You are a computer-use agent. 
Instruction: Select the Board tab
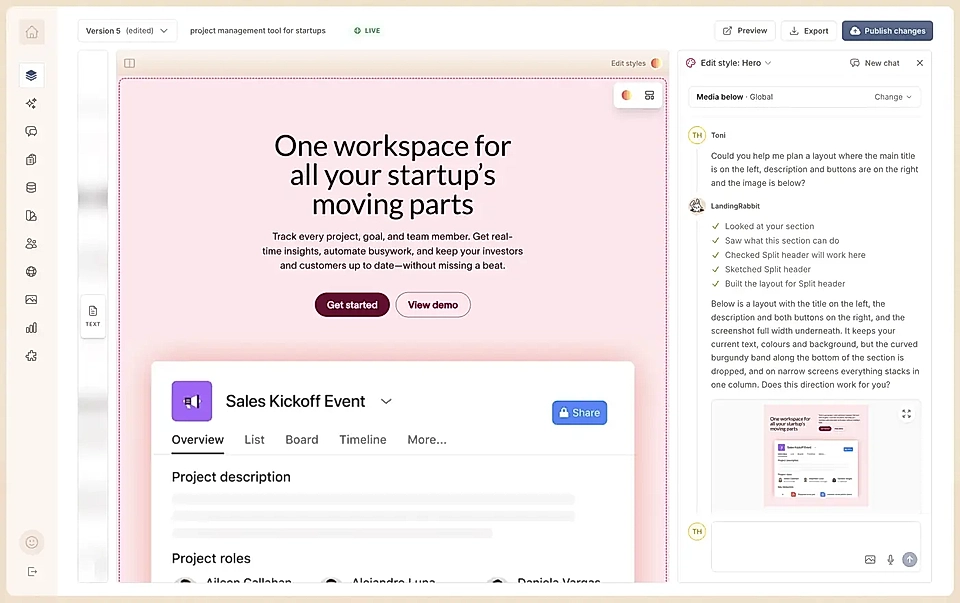tap(302, 440)
